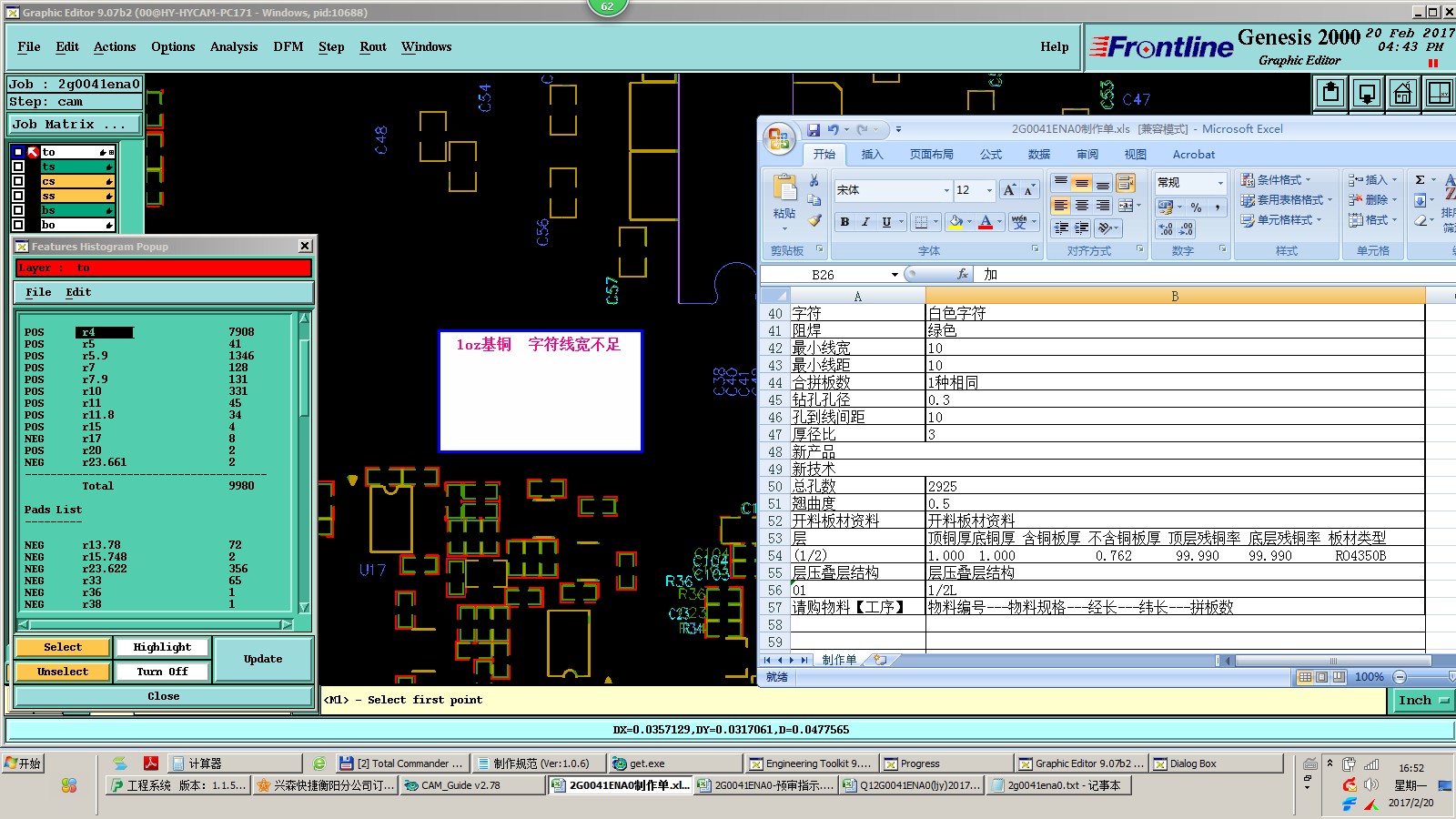Open the Insert cells dropdown
This screenshot has height=819, width=1456.
coord(1373,180)
